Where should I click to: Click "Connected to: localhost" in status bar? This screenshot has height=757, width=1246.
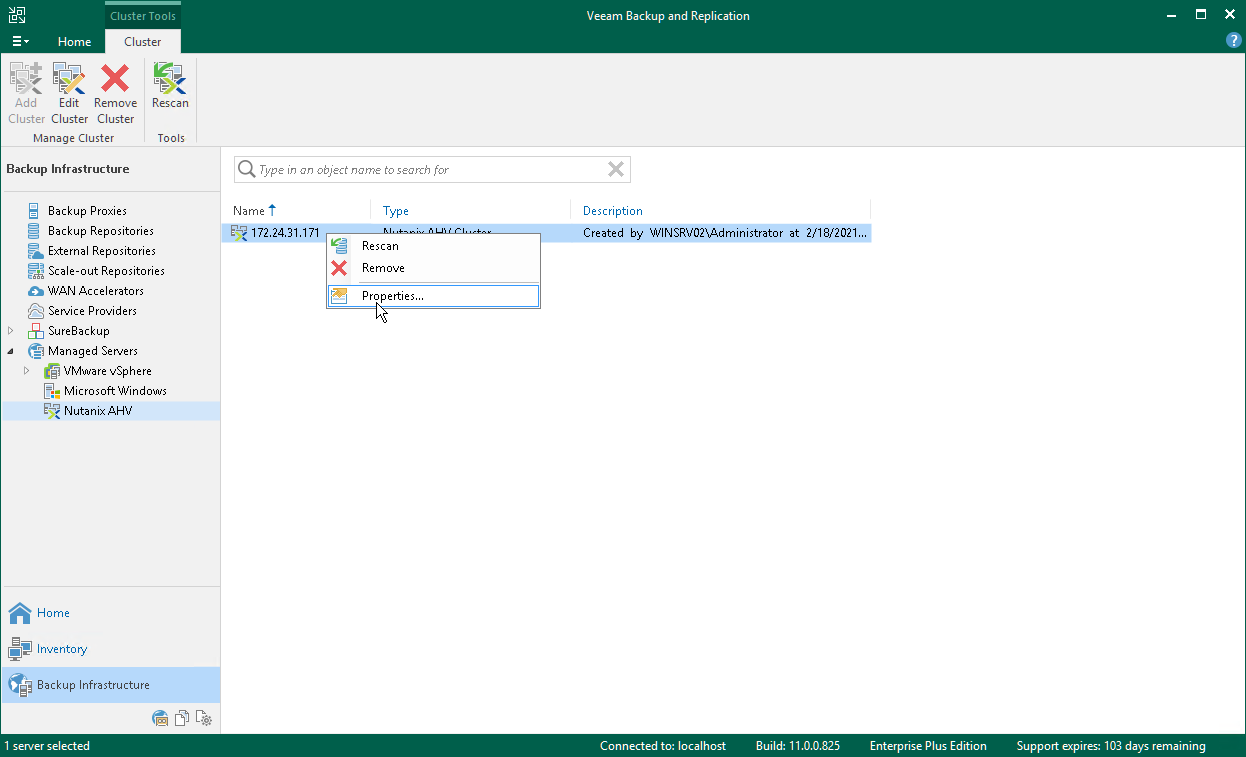coord(663,746)
